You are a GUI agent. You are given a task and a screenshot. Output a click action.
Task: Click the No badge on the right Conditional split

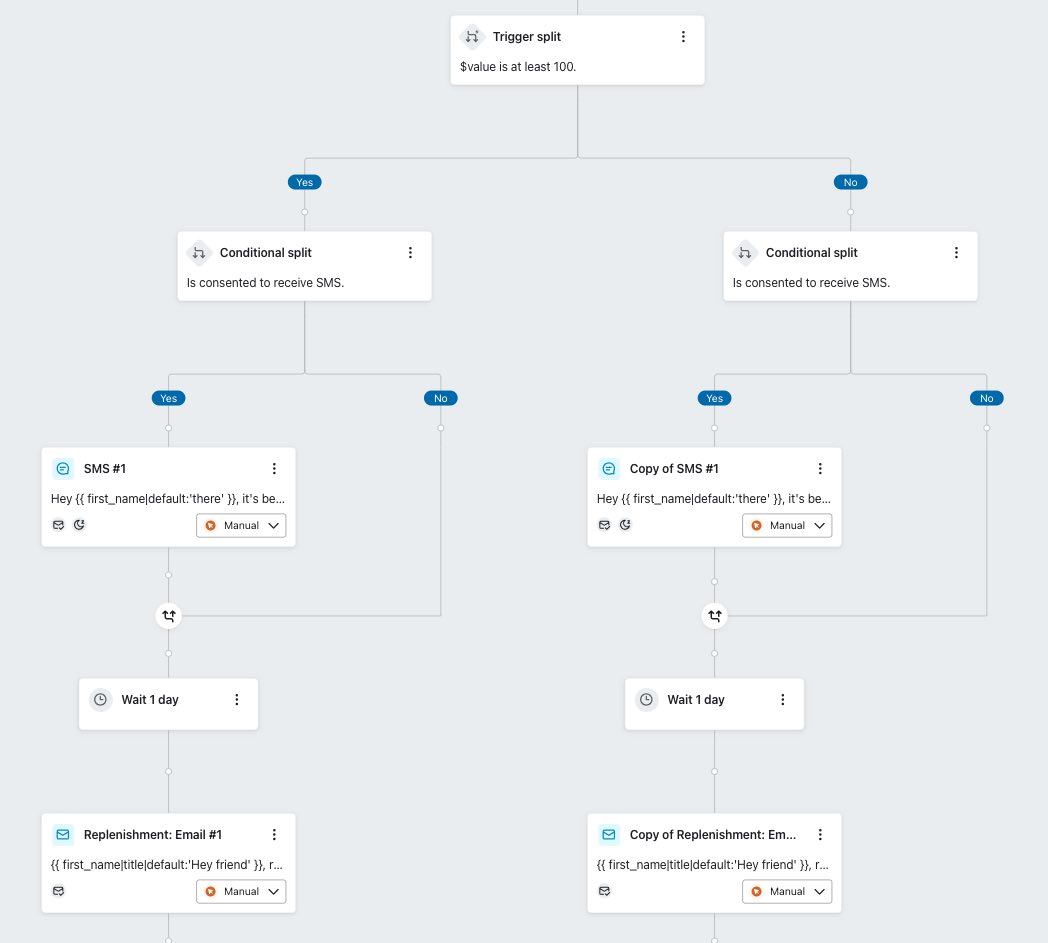tap(986, 398)
